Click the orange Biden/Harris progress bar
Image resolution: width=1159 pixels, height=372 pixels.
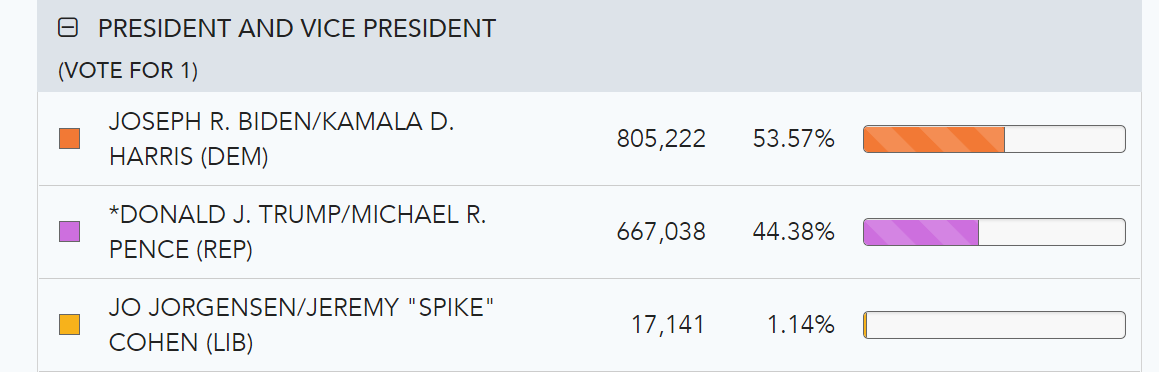(x=994, y=139)
